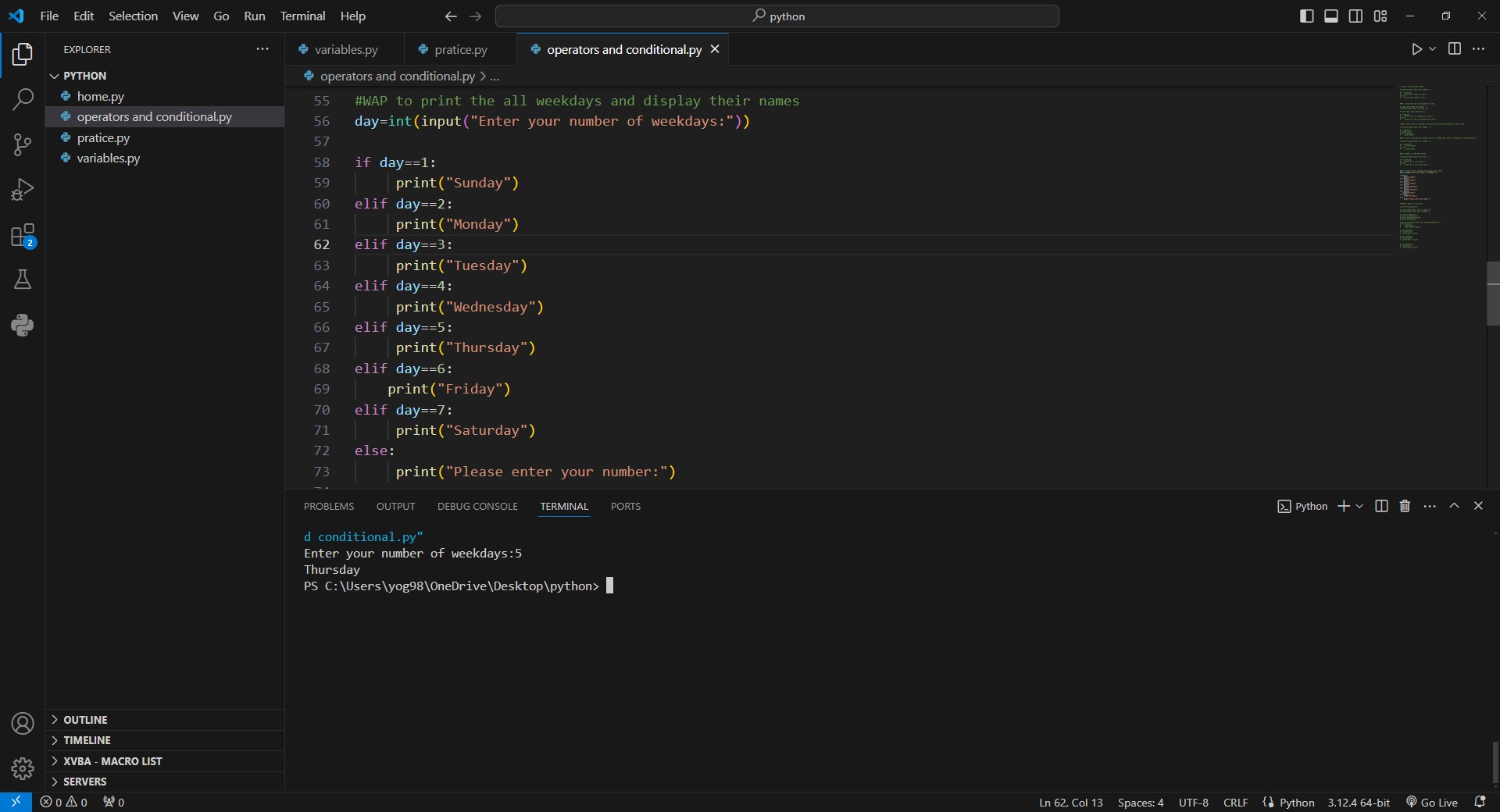Switch to the pratice.py editor tab
This screenshot has height=812, width=1500.
click(460, 49)
